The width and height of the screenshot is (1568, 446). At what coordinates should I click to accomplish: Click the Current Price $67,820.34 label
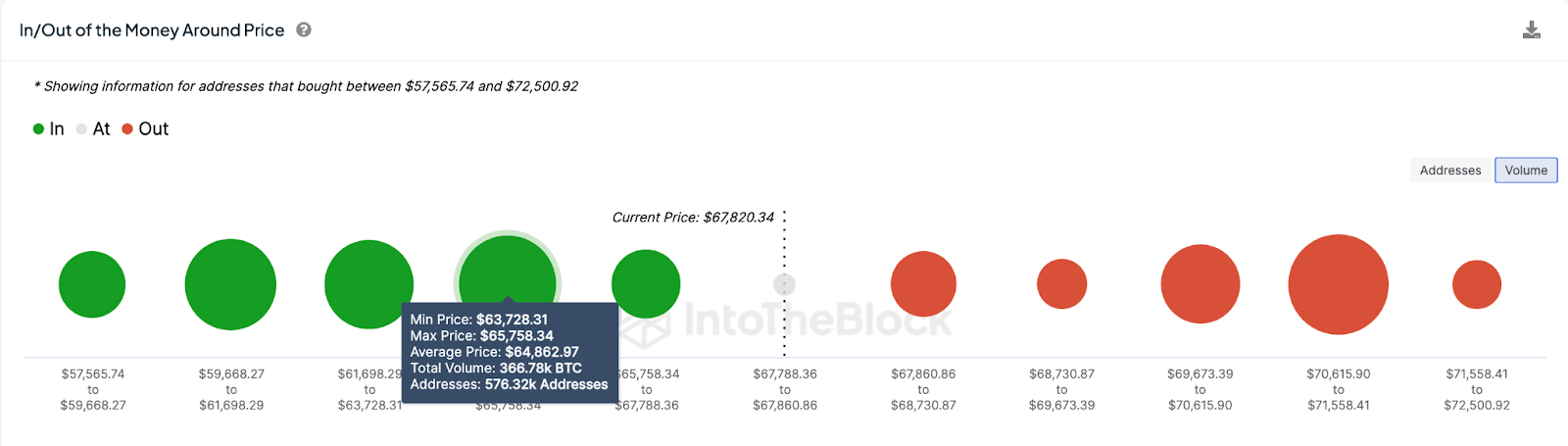click(x=693, y=218)
